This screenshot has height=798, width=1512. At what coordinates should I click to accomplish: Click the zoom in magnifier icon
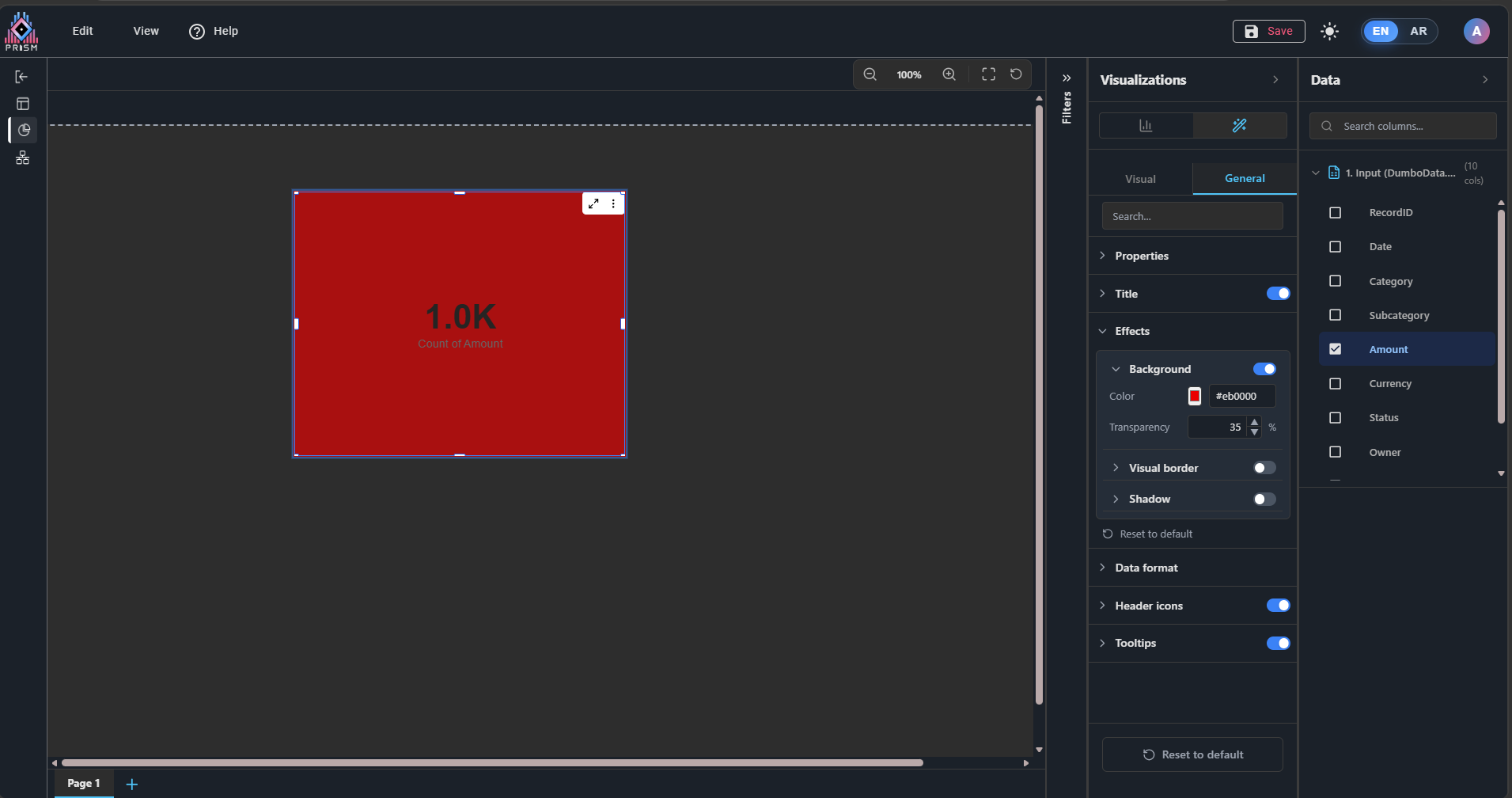click(949, 74)
